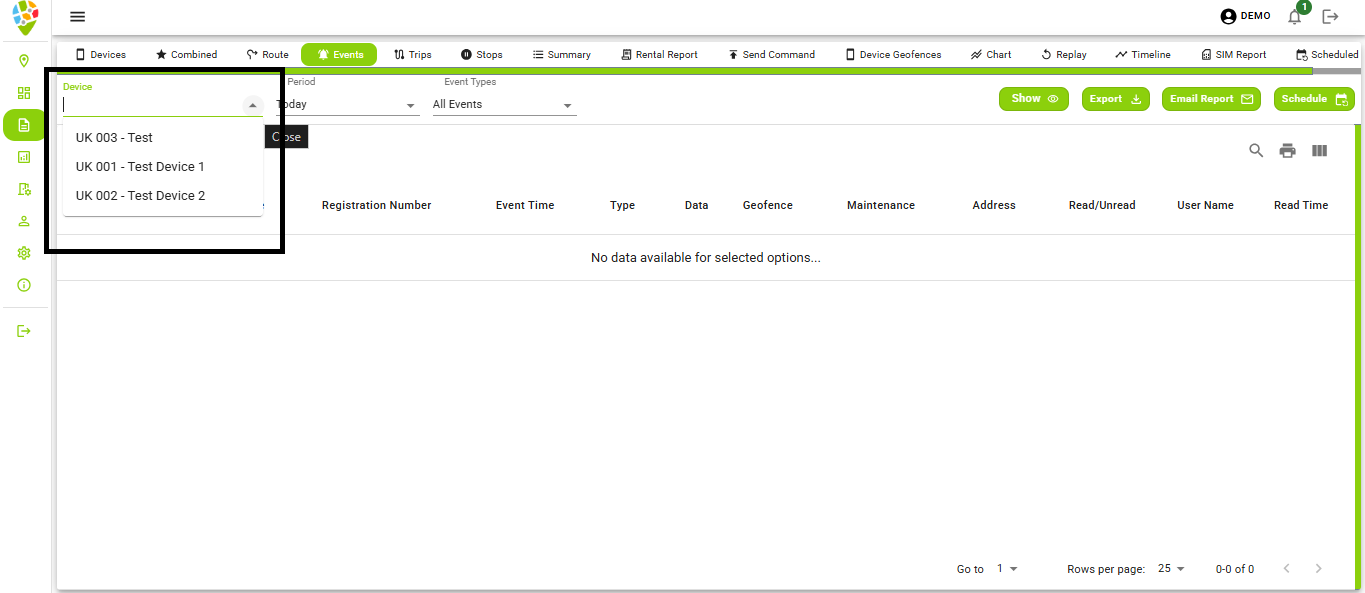Collapse the Device dropdown arrow
Viewport: 1365px width, 593px height.
(252, 105)
